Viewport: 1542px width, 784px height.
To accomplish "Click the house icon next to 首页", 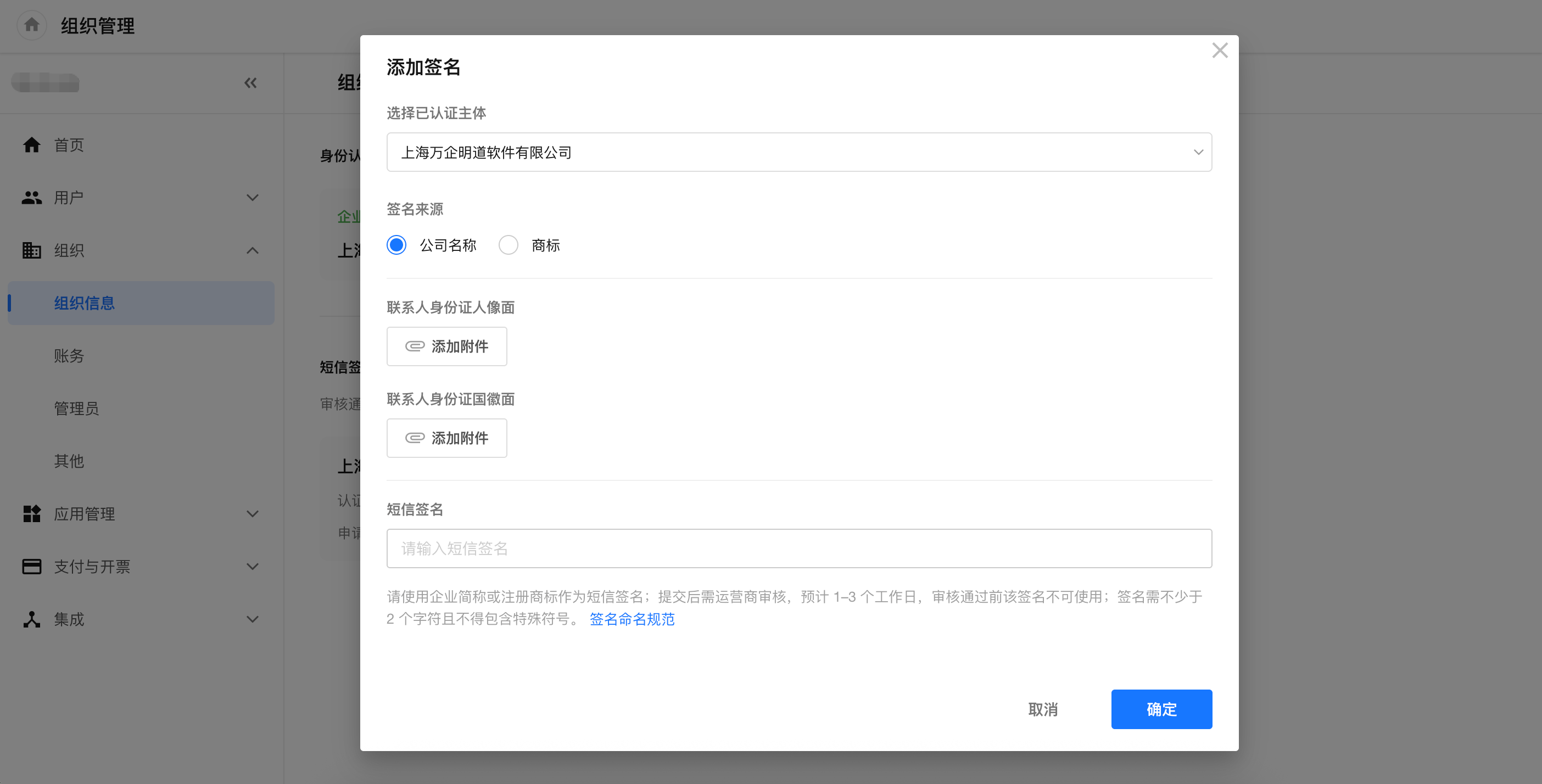I will 32,145.
